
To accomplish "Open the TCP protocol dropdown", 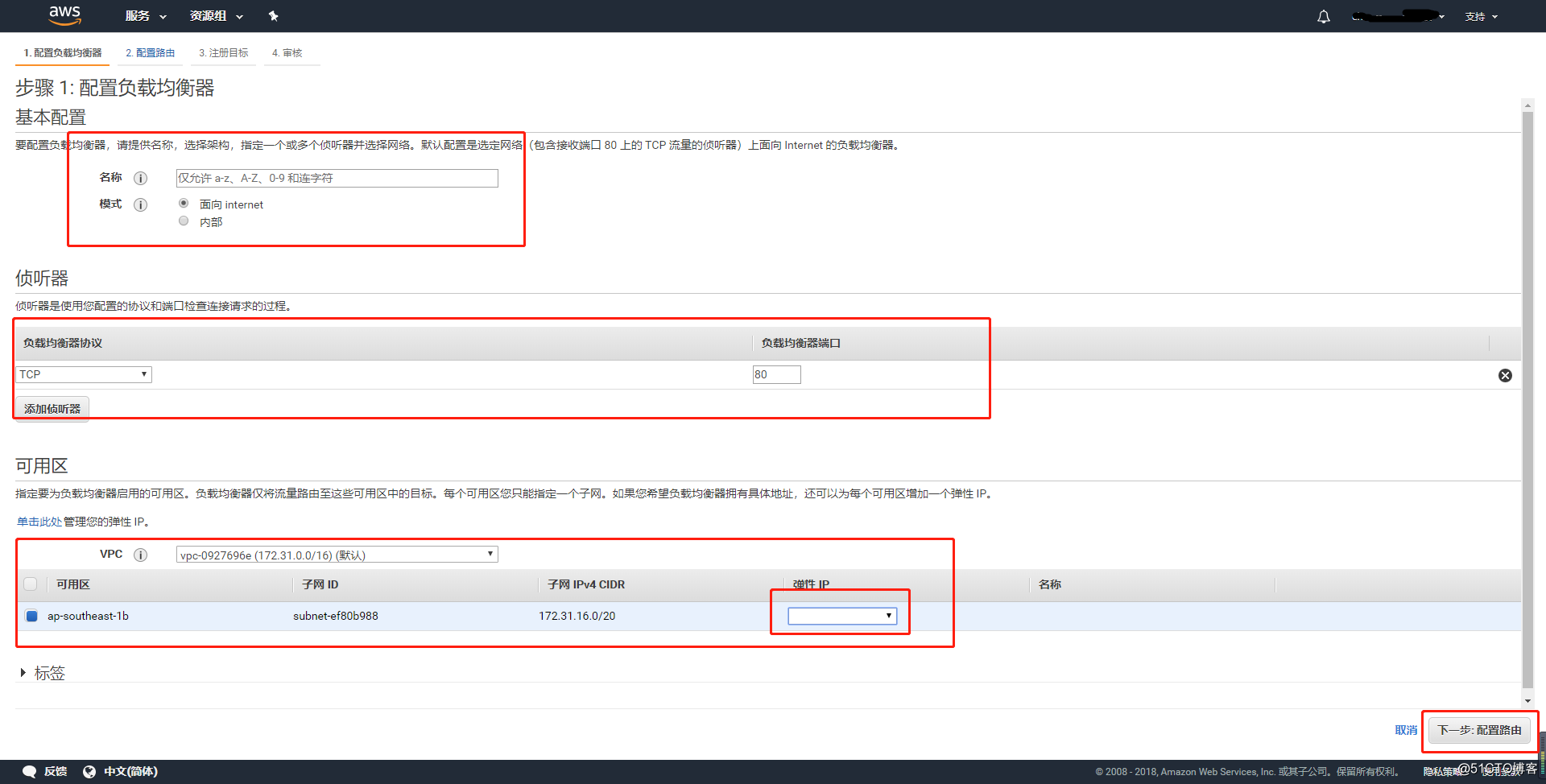I will (x=84, y=374).
